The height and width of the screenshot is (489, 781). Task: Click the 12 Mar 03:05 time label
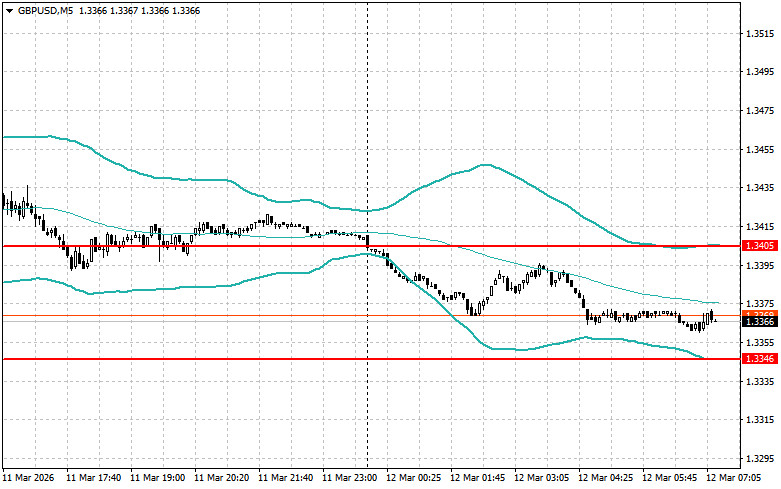pos(541,478)
